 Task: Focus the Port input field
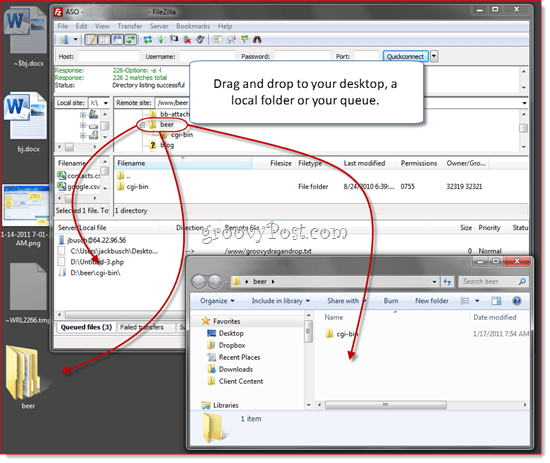pos(367,56)
